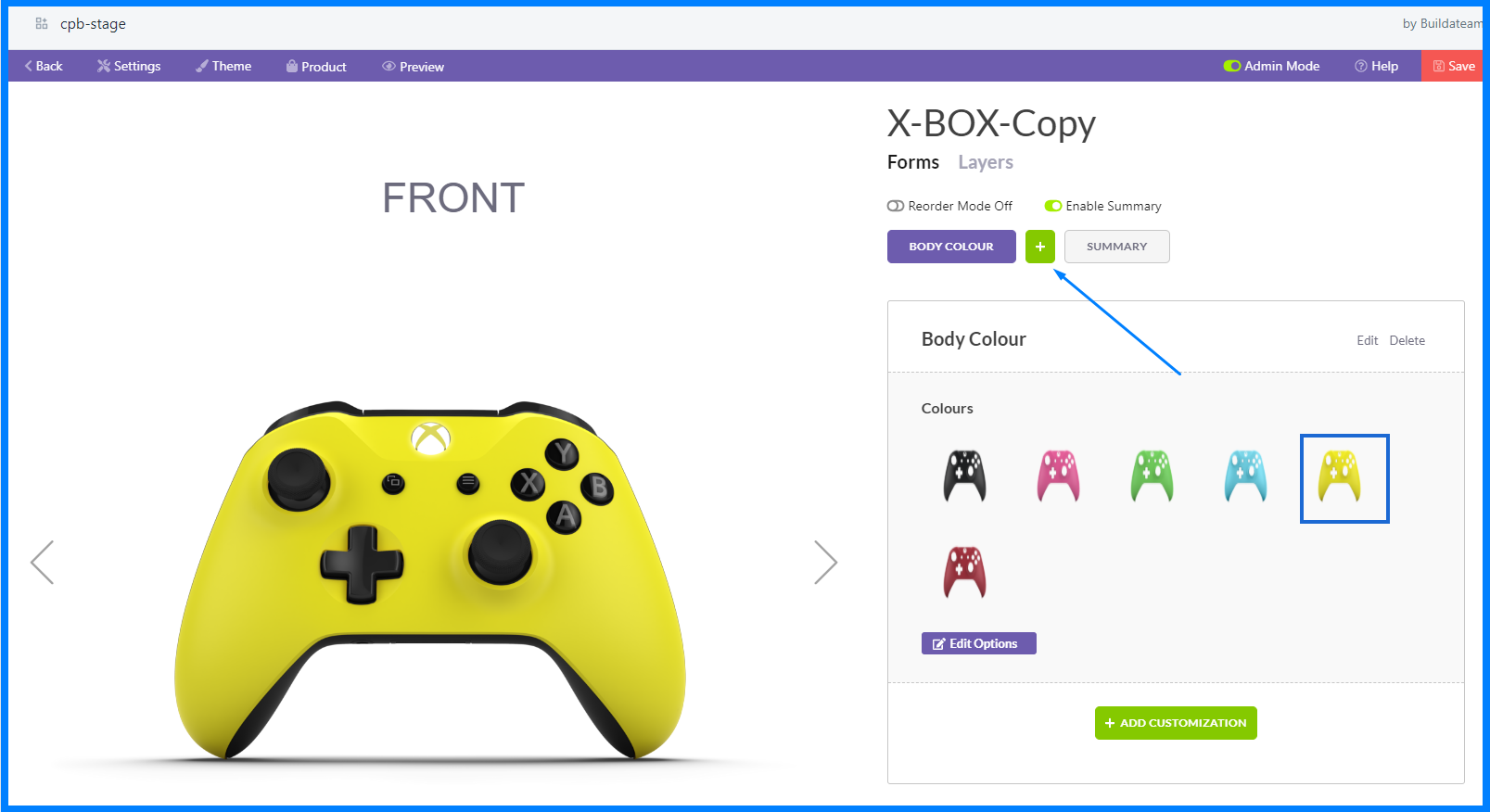Image resolution: width=1490 pixels, height=812 pixels.
Task: Open Settings from the toolbar
Action: (x=129, y=66)
